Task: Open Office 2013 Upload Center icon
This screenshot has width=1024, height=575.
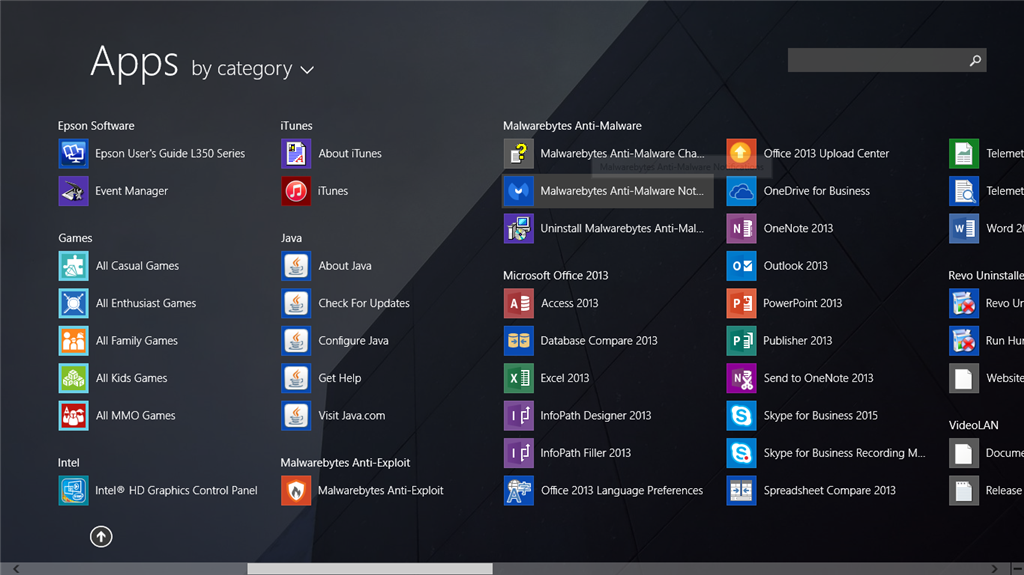Action: click(x=741, y=154)
